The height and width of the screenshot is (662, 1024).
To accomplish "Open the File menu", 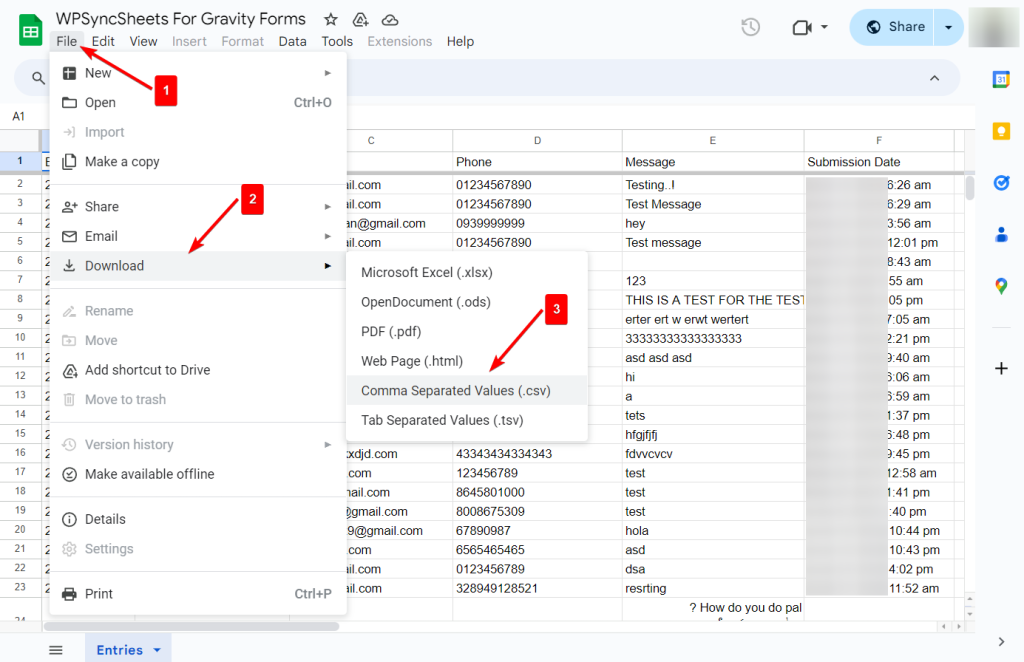I will coord(67,41).
